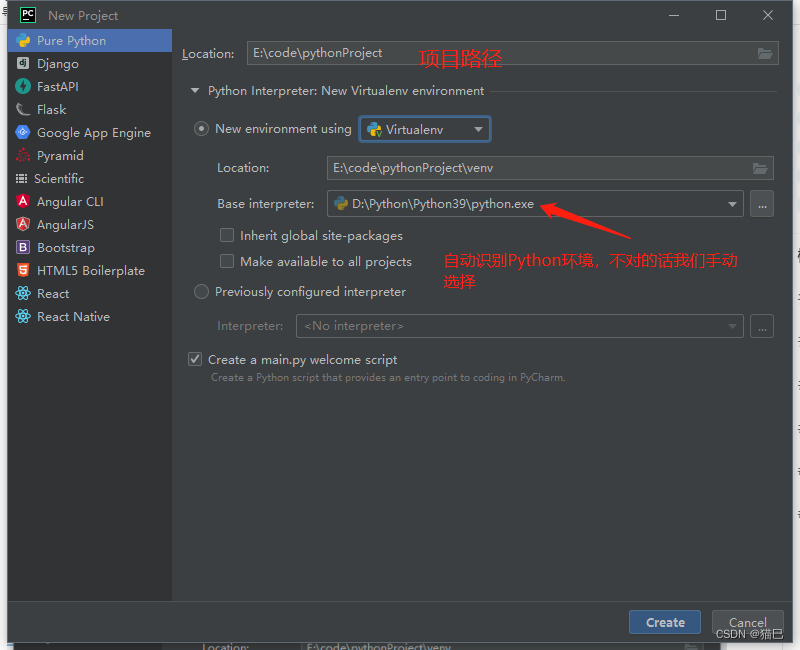Click the Angular CLI icon
Screen dimensions: 800x650
click(23, 201)
